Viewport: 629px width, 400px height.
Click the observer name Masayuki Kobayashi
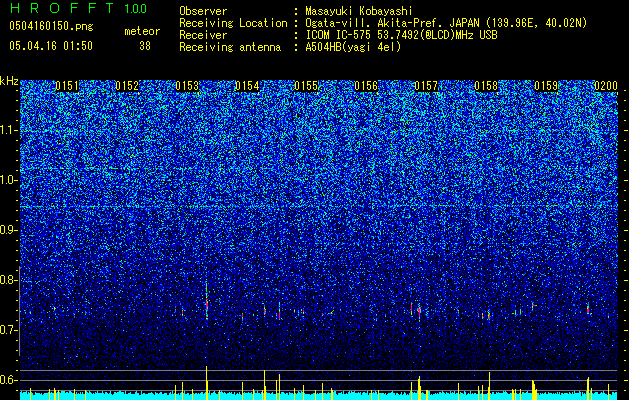[x=359, y=11]
